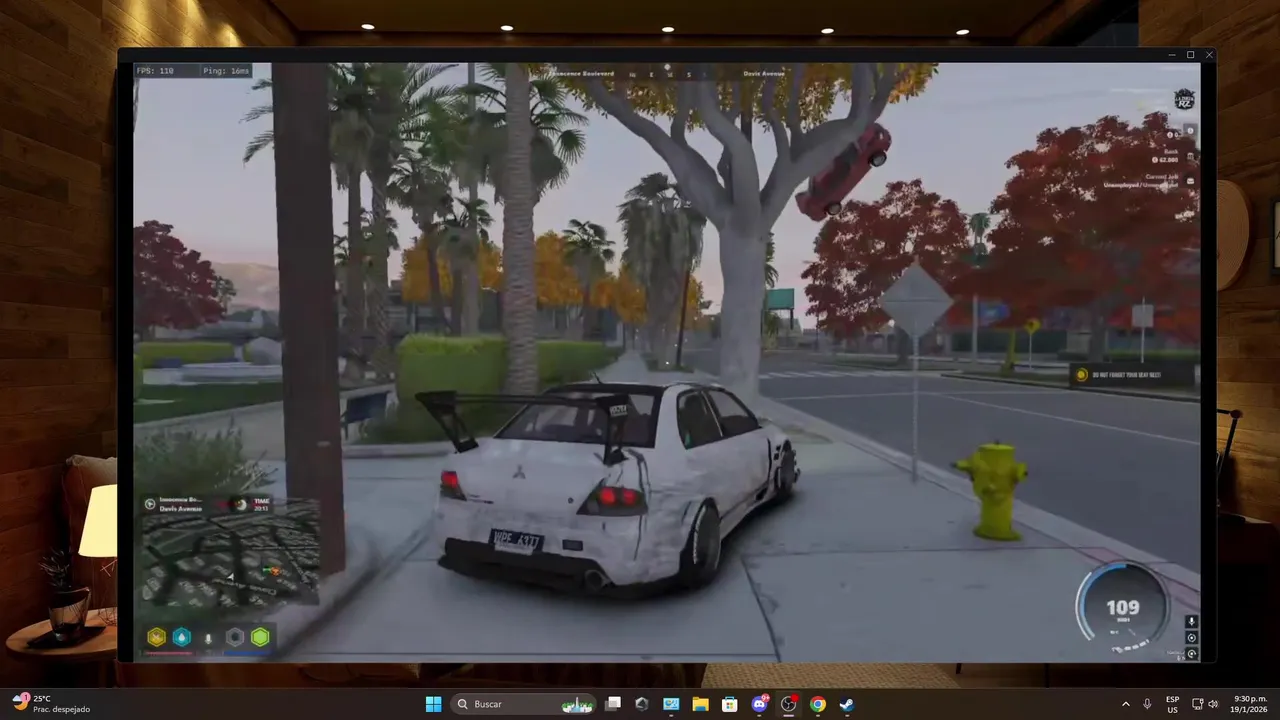Click the Current Job Unemployed text

tap(1141, 181)
